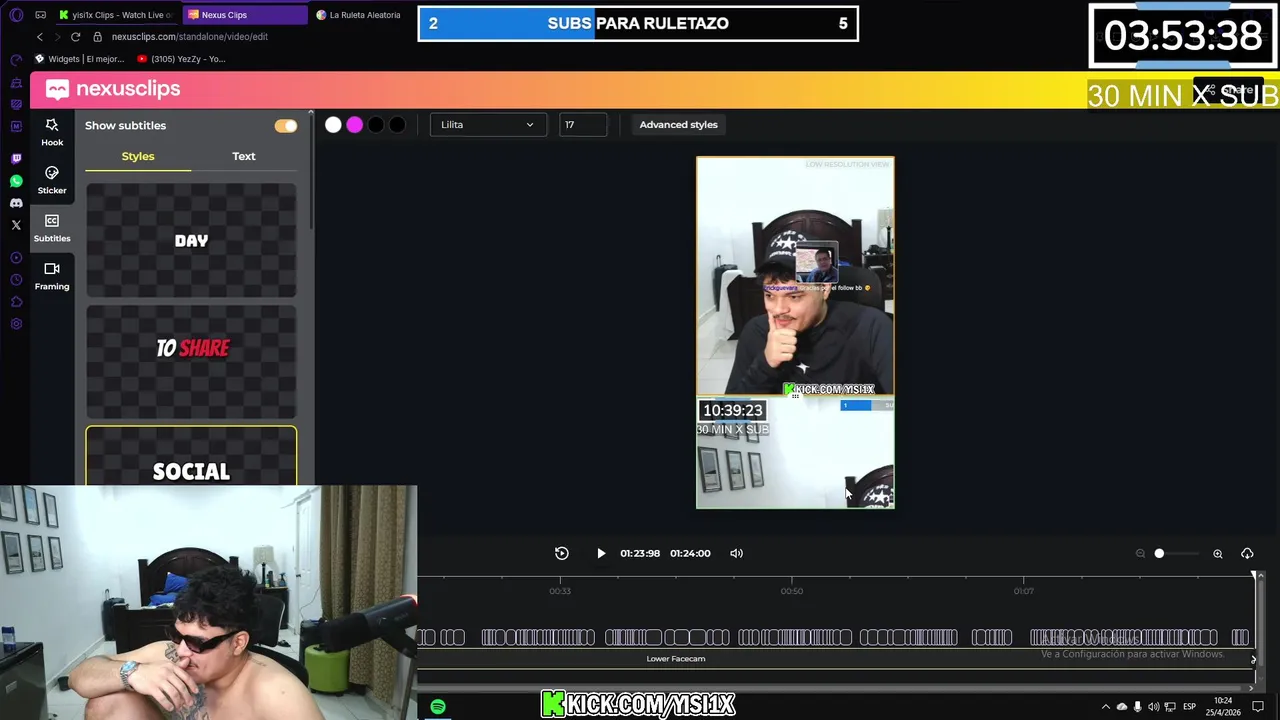Select the Nexus Clips browser tab
The height and width of the screenshot is (720, 1280).
pyautogui.click(x=245, y=15)
